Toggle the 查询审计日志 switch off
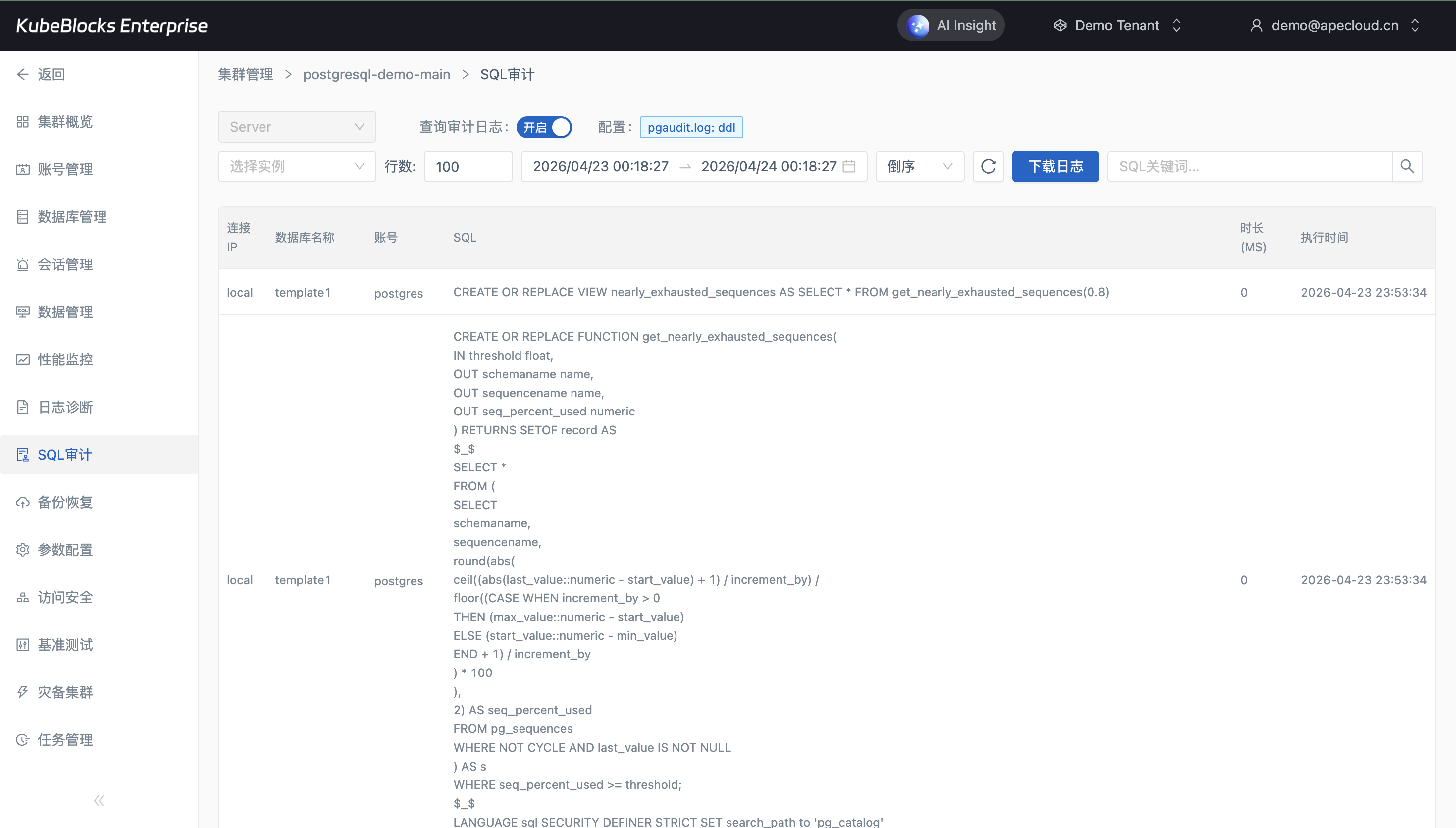1456x828 pixels. pyautogui.click(x=544, y=127)
